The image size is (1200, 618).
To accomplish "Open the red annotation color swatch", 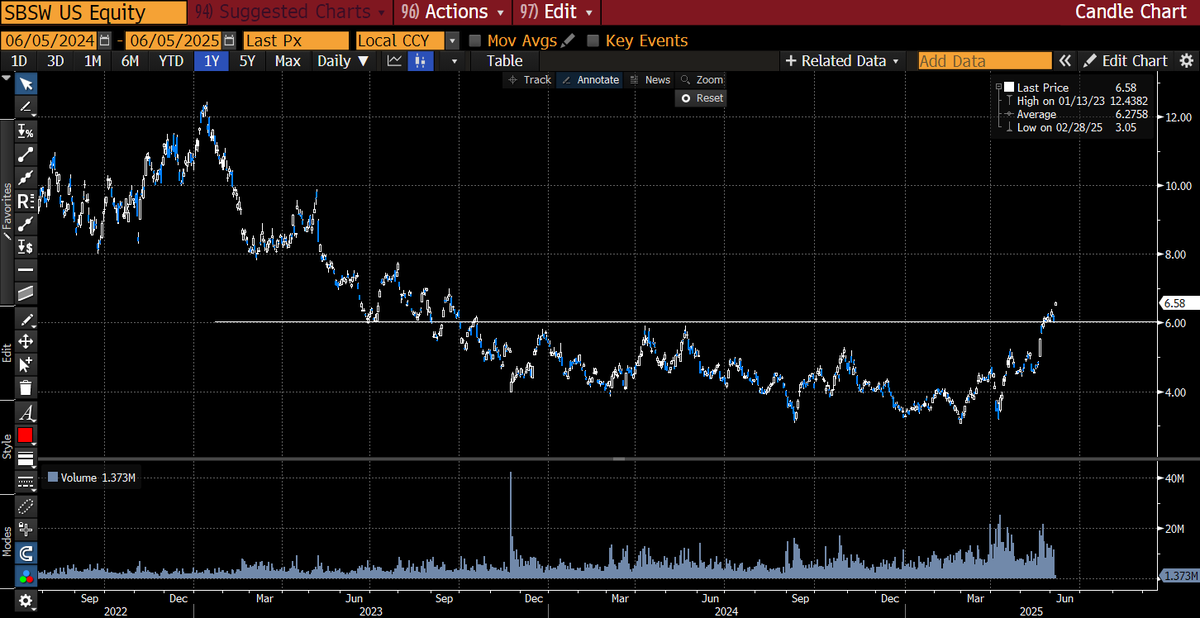I will pyautogui.click(x=26, y=435).
